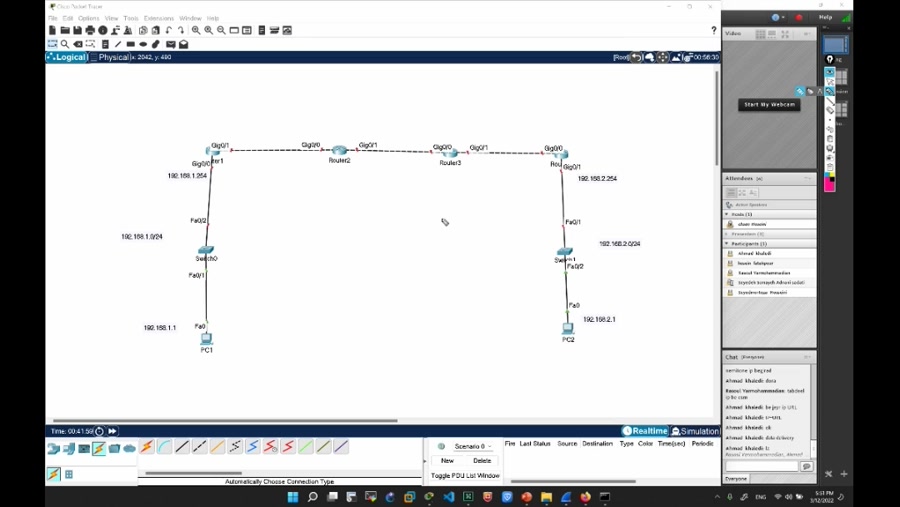The height and width of the screenshot is (507, 900).
Task: Switch to the Physical workspace view
Action: pos(110,57)
